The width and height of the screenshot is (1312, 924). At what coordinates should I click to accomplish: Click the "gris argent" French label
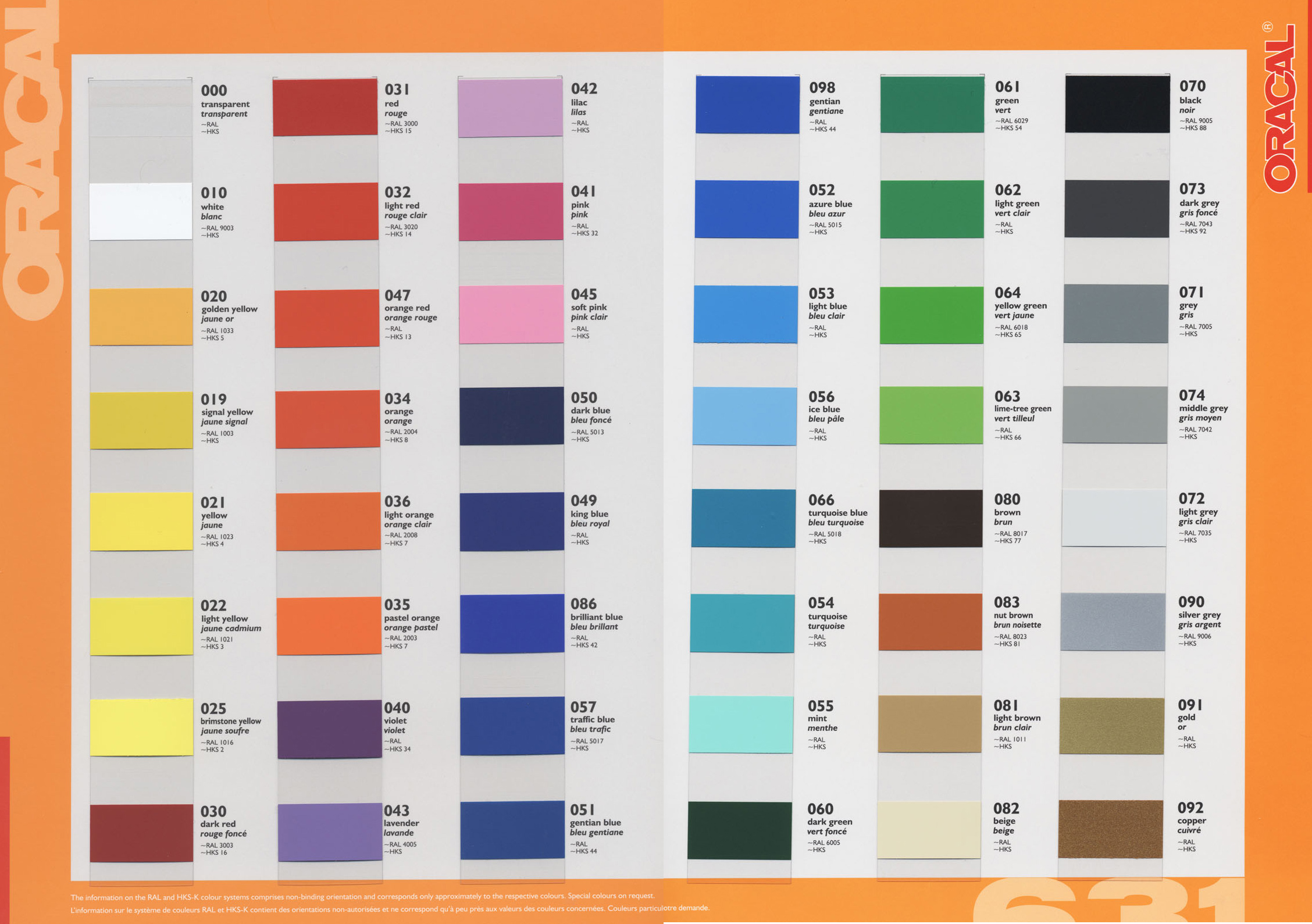pyautogui.click(x=1199, y=625)
